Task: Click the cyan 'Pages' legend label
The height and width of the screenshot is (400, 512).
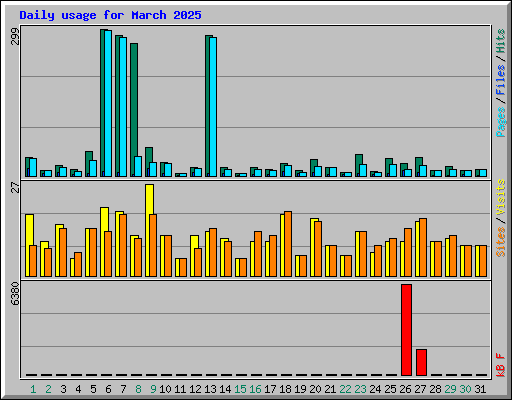Action: (x=500, y=122)
